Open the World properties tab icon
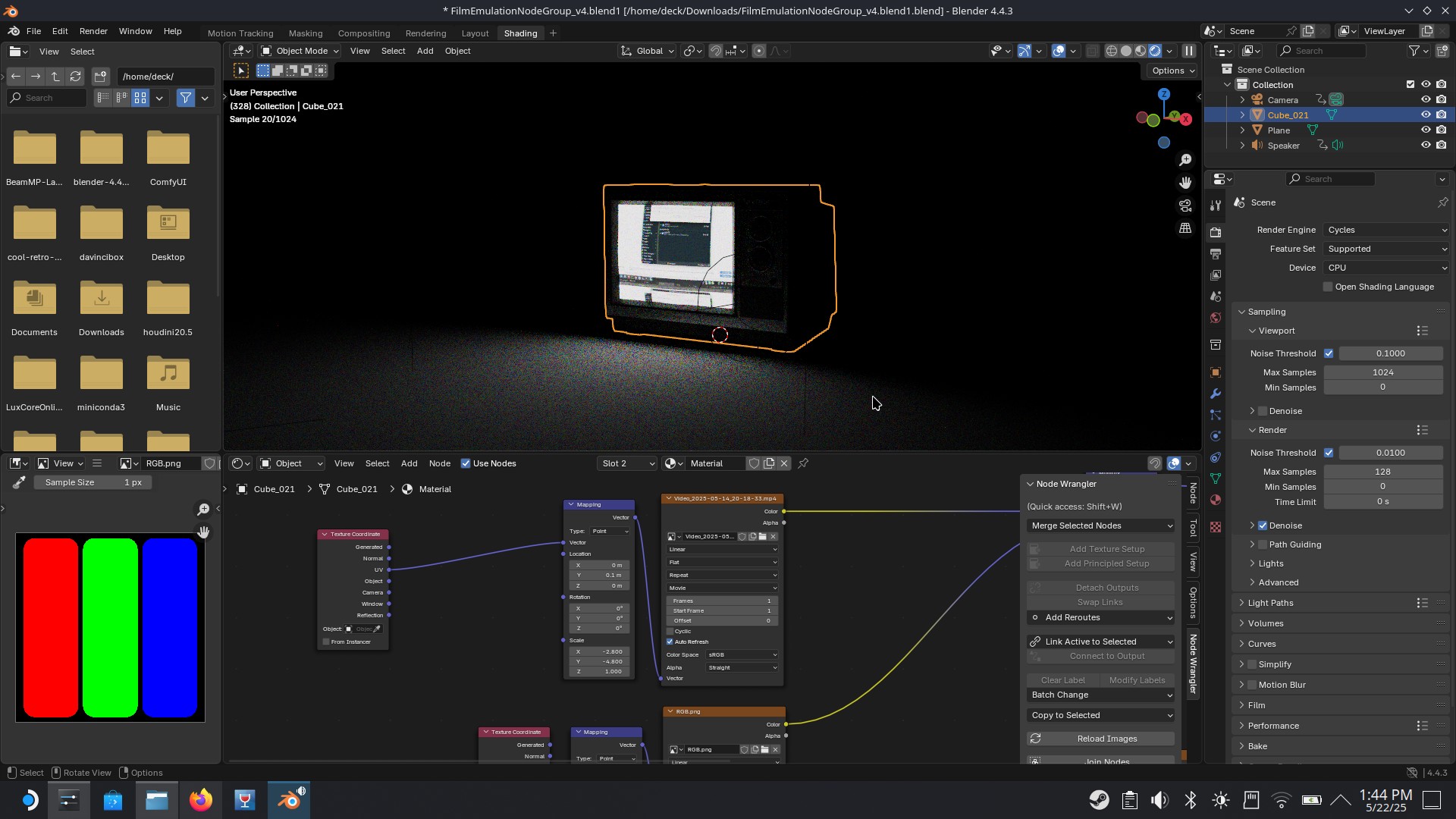 pyautogui.click(x=1216, y=318)
